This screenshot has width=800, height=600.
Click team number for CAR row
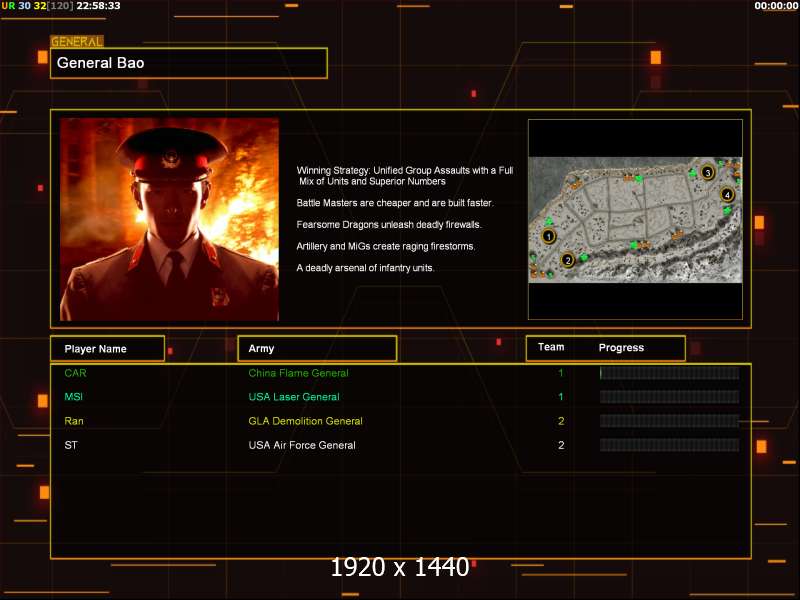561,373
